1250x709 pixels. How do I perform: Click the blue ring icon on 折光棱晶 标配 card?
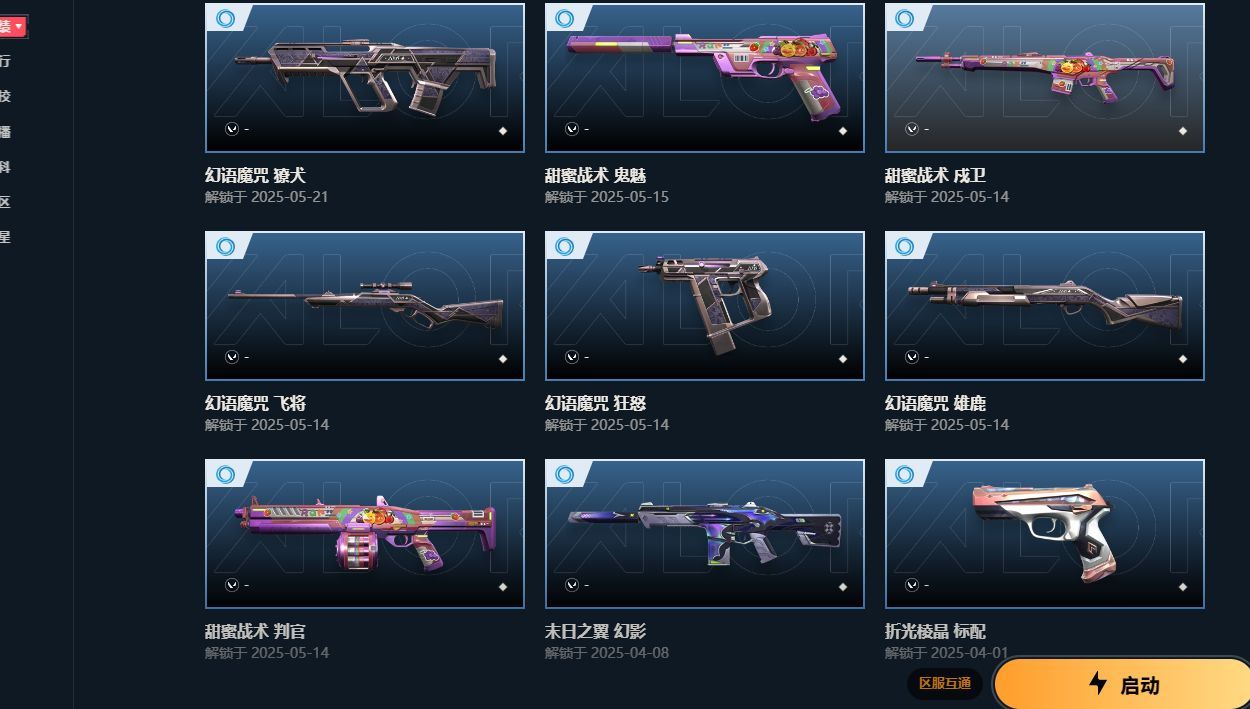coord(905,474)
